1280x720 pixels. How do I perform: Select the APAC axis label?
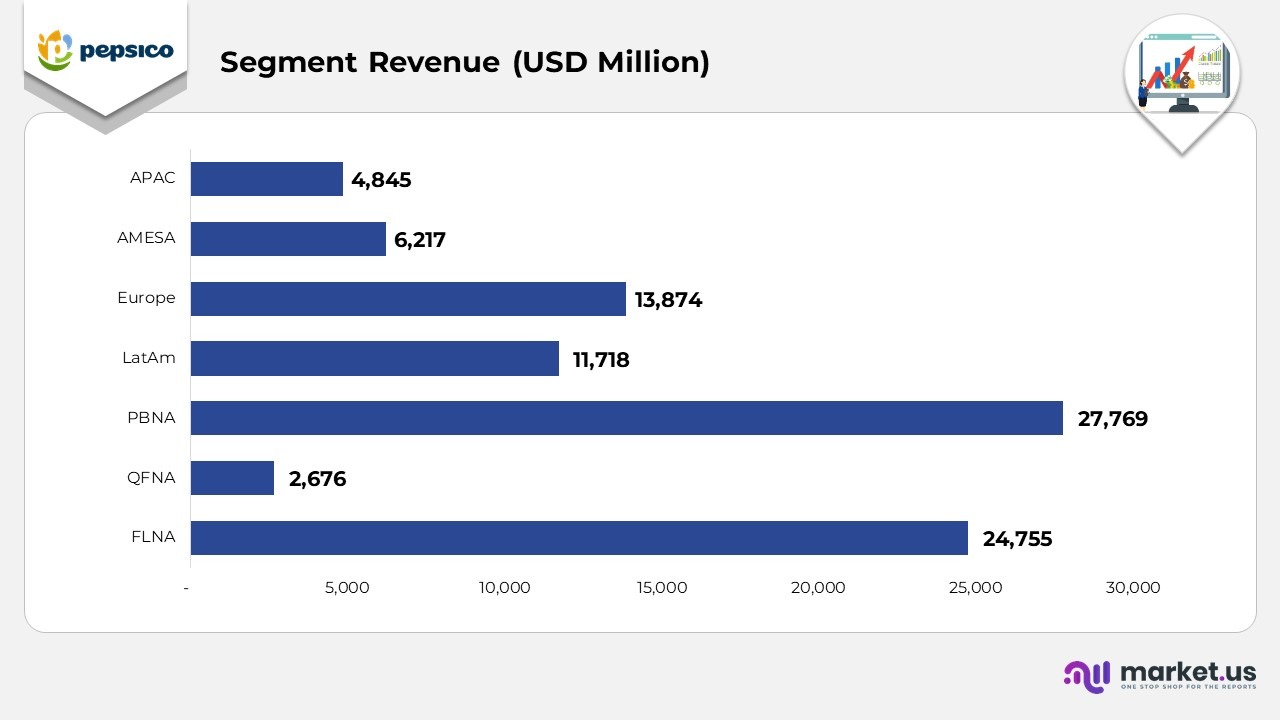(152, 177)
